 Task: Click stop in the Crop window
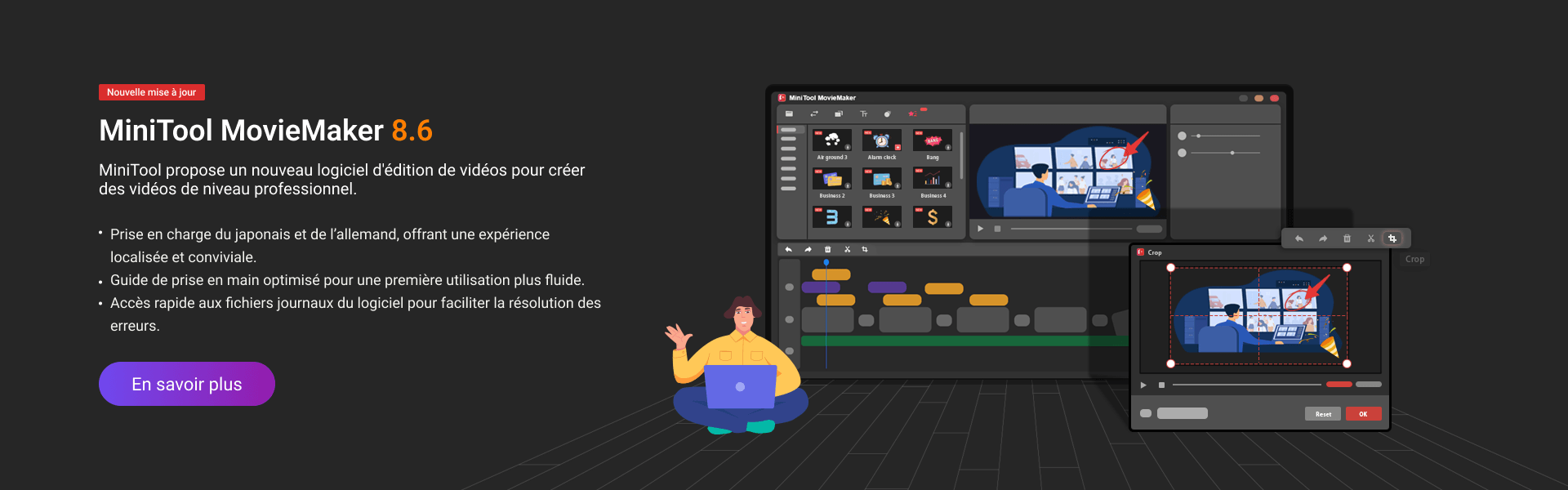(x=1161, y=385)
